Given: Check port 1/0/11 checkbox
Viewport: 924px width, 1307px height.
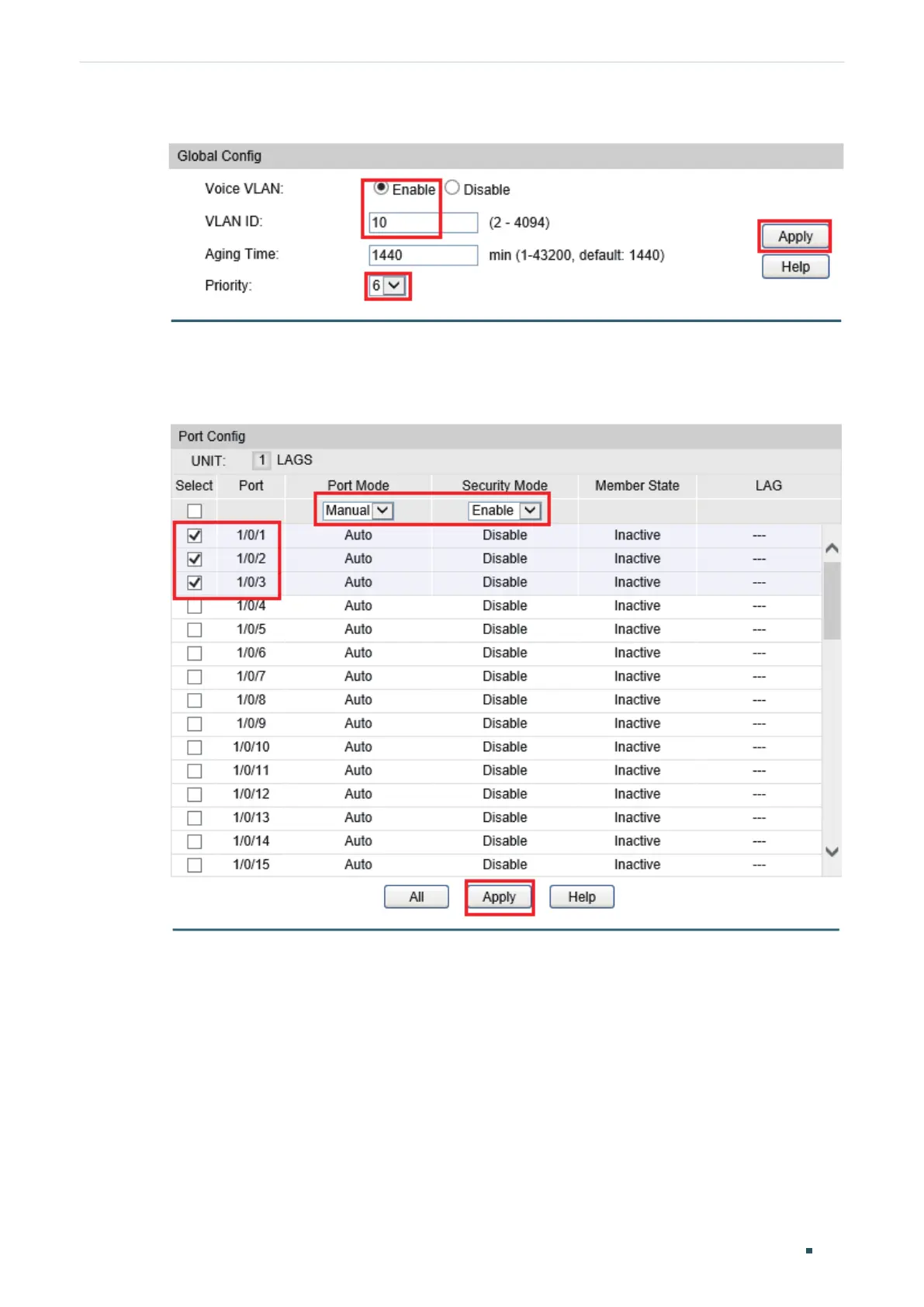Looking at the screenshot, I should 195,771.
